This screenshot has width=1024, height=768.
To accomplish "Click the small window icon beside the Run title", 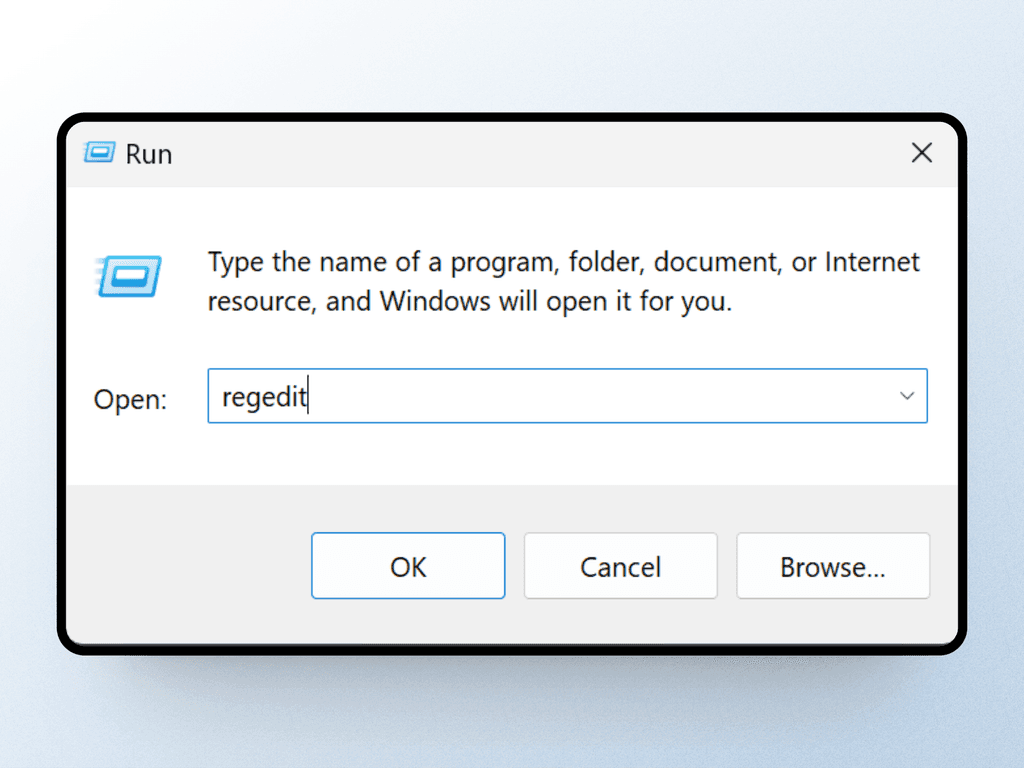I will tap(98, 153).
